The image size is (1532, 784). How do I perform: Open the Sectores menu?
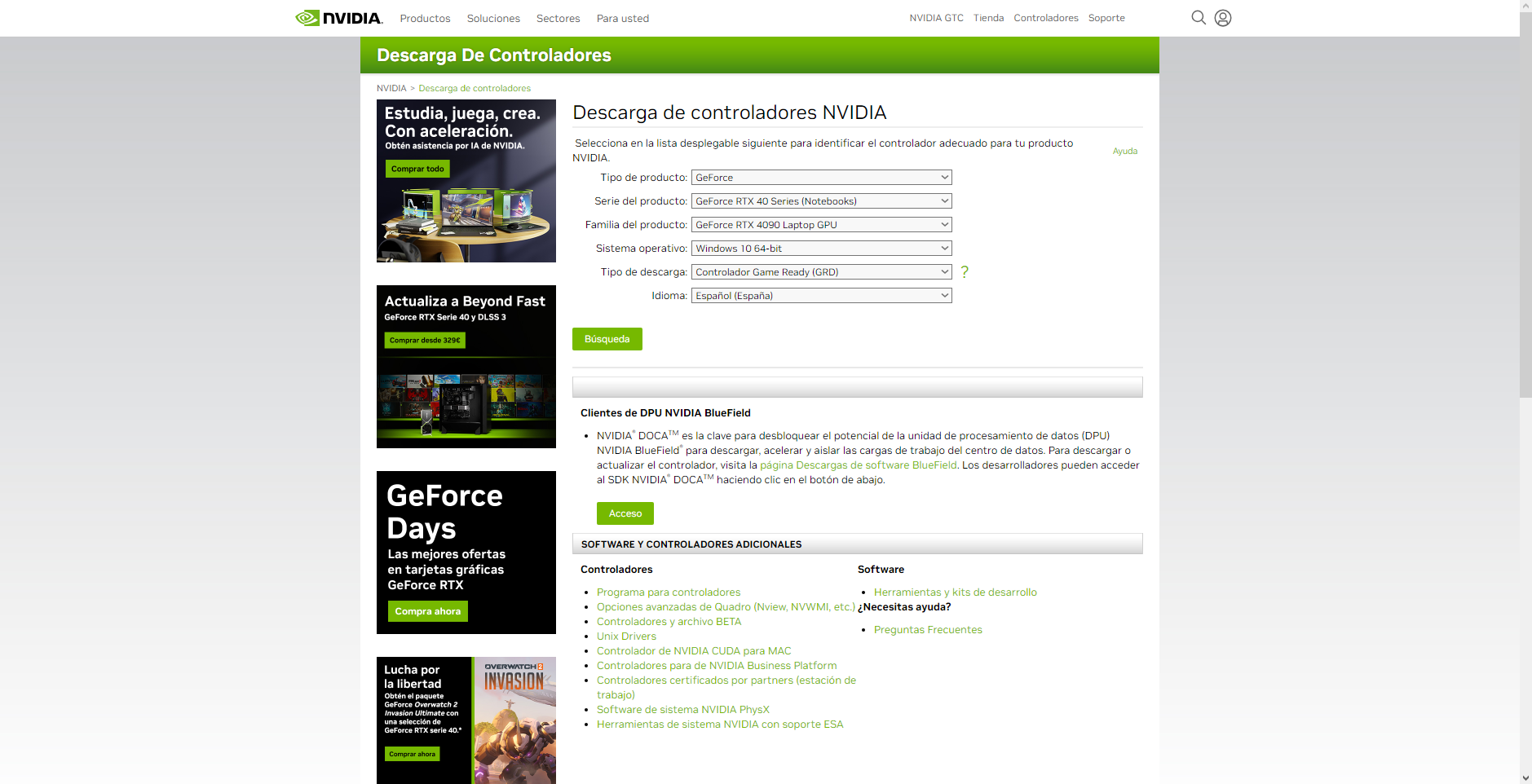click(x=558, y=19)
